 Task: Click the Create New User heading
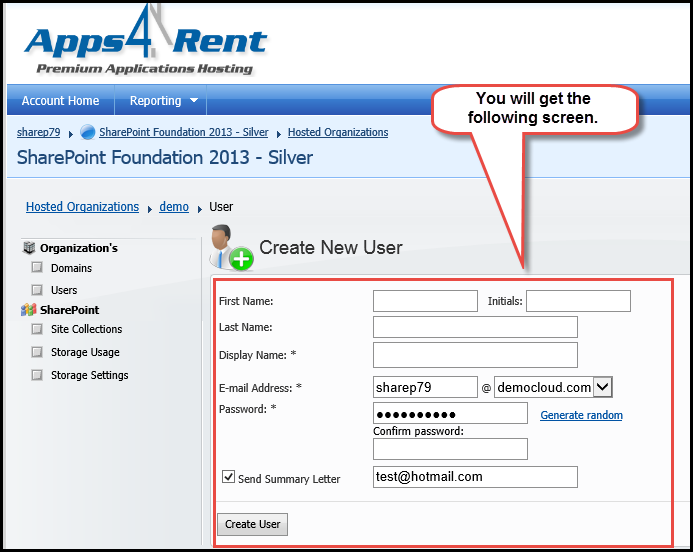coord(331,247)
